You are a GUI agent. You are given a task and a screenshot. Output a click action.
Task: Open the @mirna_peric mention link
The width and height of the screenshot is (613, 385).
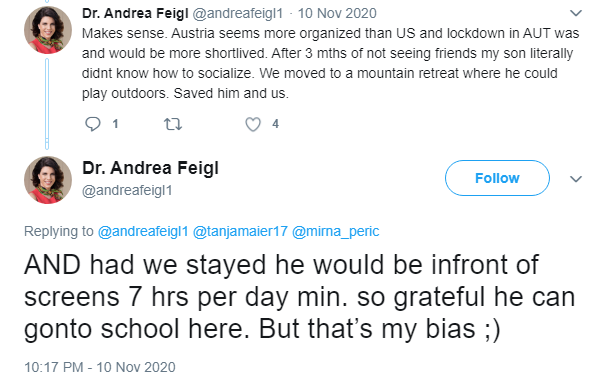pyautogui.click(x=335, y=231)
